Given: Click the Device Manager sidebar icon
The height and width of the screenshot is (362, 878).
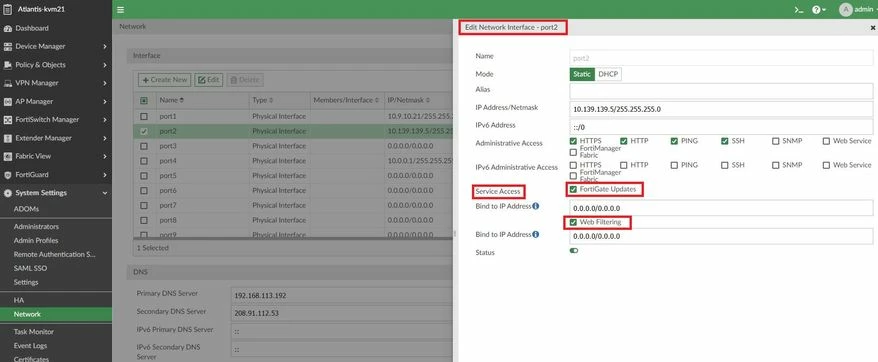Looking at the screenshot, I should click(8, 47).
